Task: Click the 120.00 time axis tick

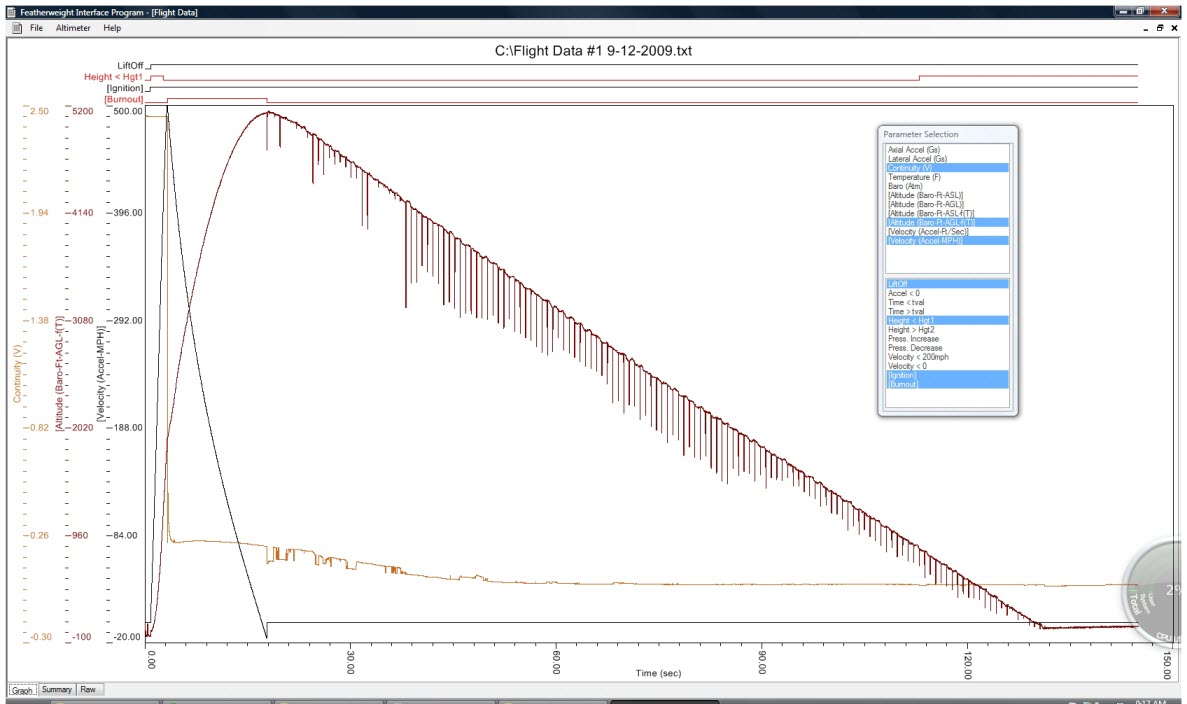Action: point(968,665)
